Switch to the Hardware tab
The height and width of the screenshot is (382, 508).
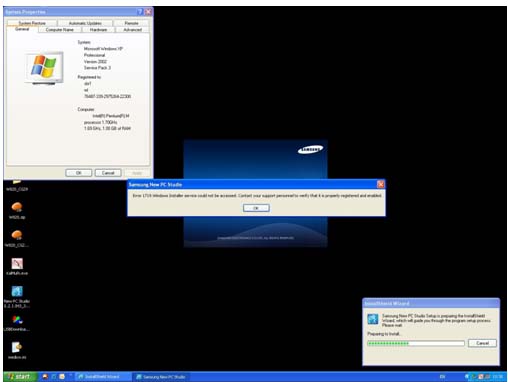pos(98,30)
